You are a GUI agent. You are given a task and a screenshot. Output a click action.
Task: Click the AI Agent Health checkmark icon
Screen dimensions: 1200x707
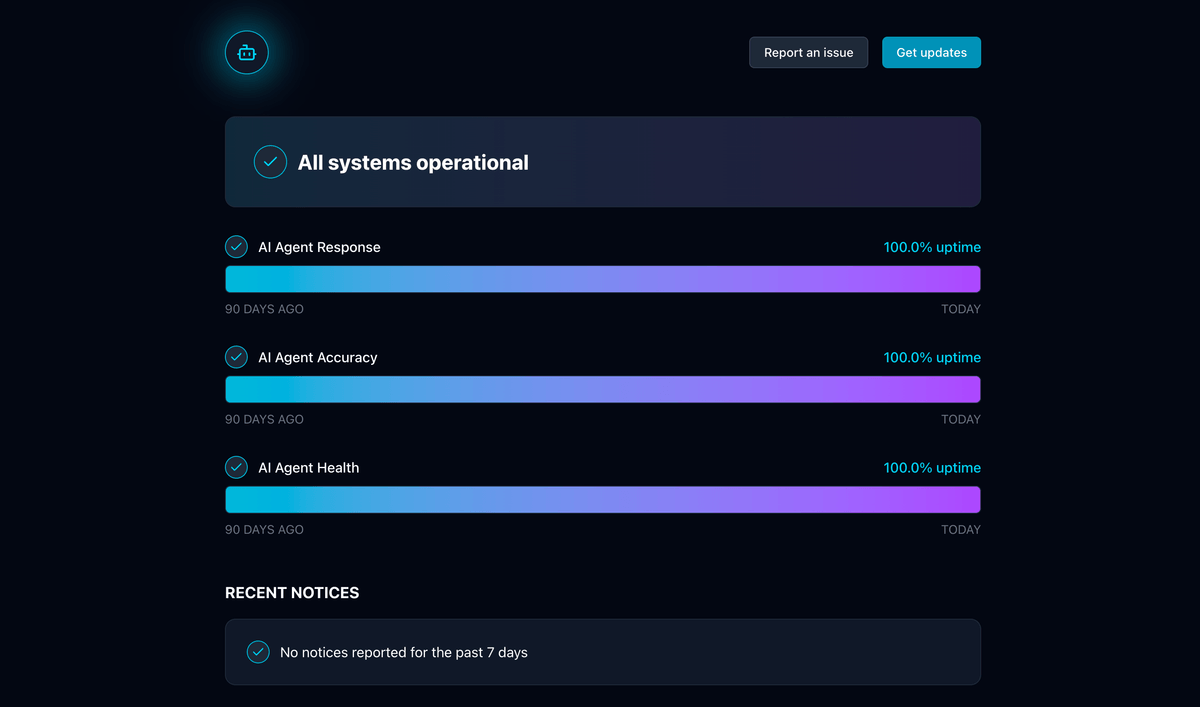(236, 467)
